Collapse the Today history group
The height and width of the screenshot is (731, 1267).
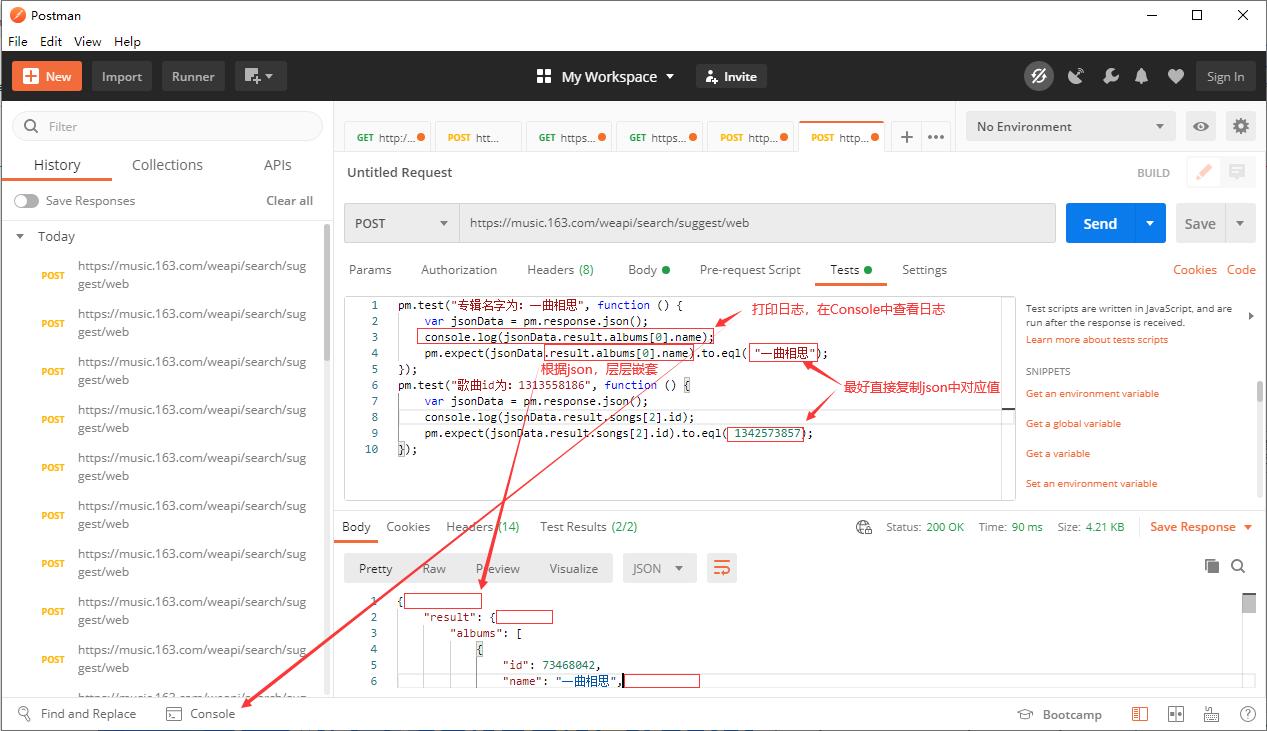[x=20, y=237]
